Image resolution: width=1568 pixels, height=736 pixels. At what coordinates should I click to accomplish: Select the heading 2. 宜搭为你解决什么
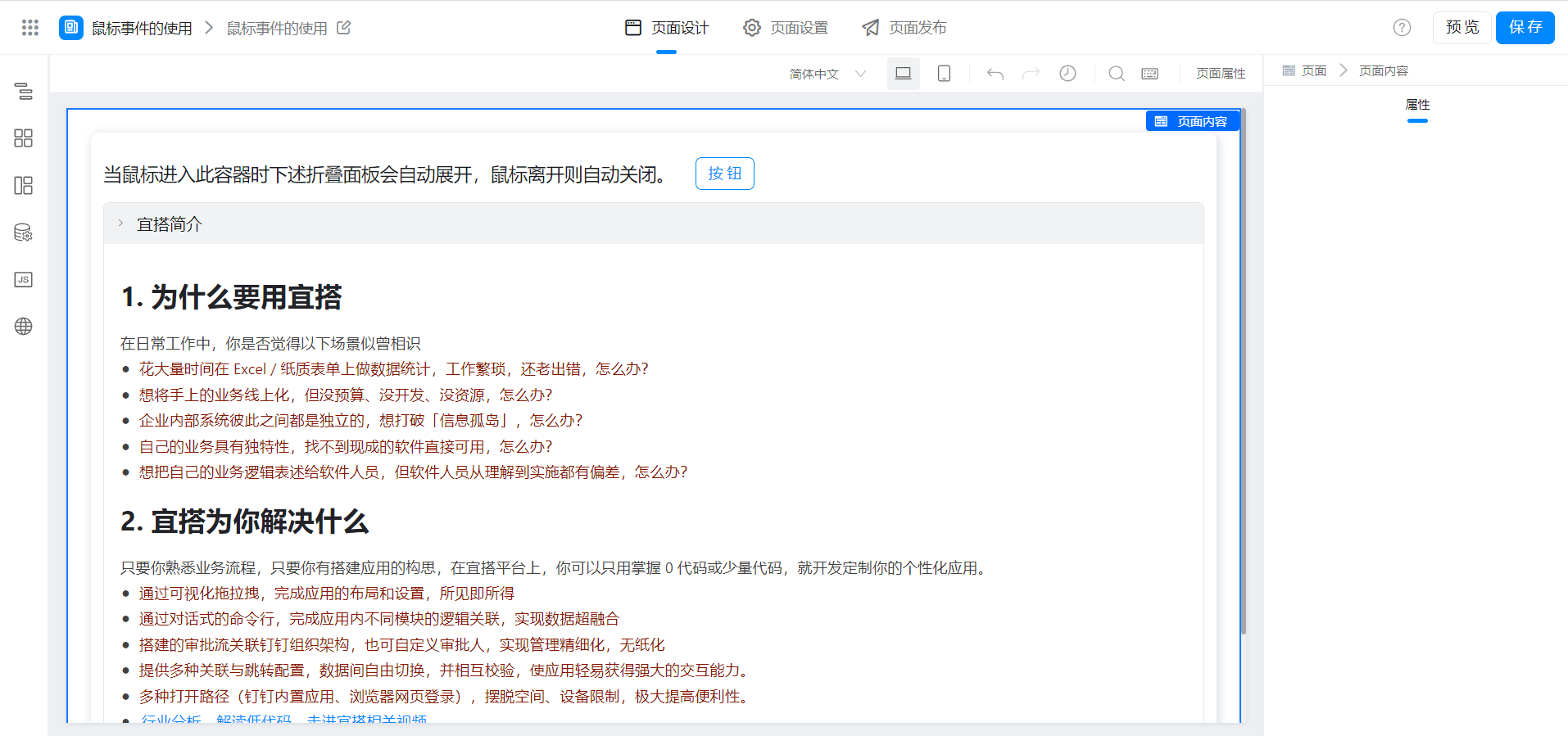[x=245, y=522]
